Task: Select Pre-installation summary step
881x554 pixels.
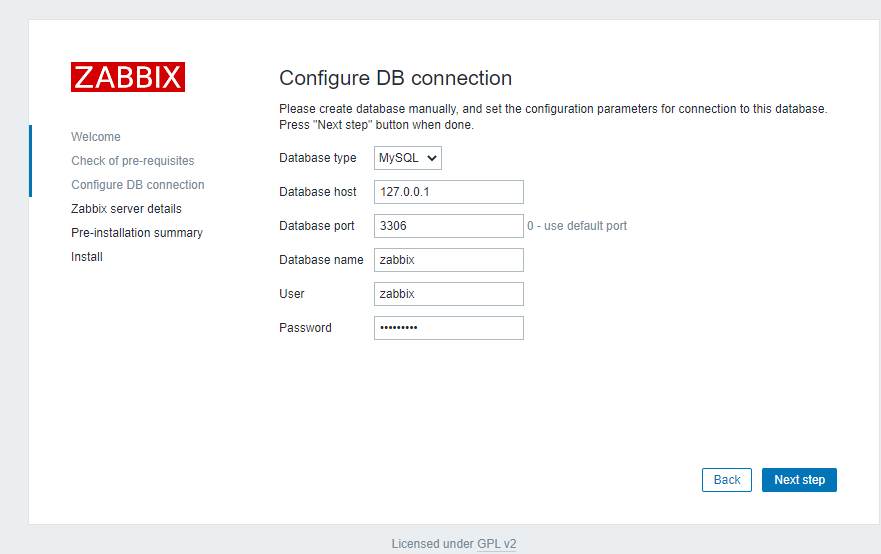Action: pyautogui.click(x=137, y=233)
